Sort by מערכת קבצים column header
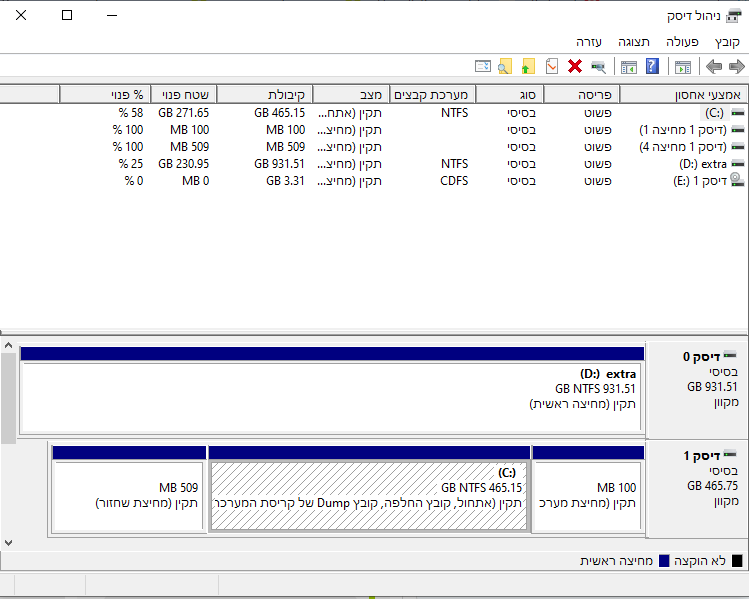This screenshot has width=749, height=599. tap(432, 95)
